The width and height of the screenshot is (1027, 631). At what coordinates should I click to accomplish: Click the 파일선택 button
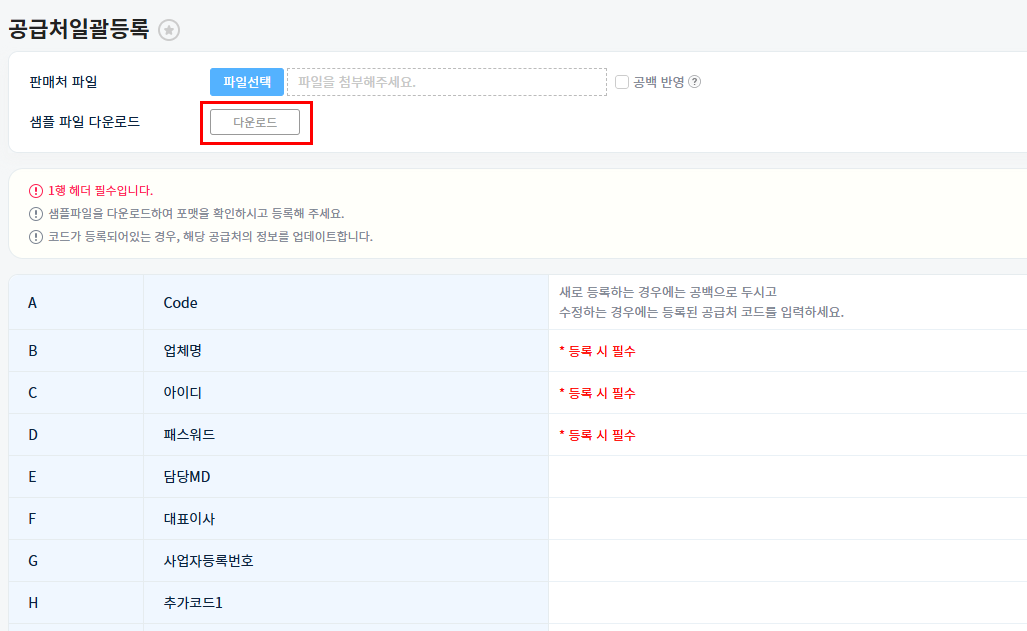click(247, 82)
